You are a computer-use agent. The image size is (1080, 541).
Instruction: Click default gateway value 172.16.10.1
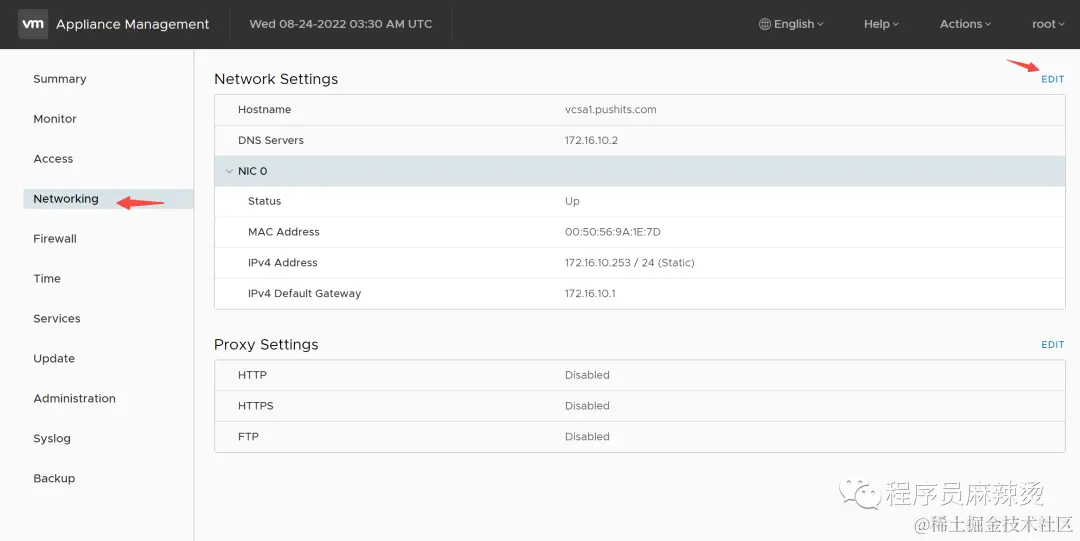point(590,294)
